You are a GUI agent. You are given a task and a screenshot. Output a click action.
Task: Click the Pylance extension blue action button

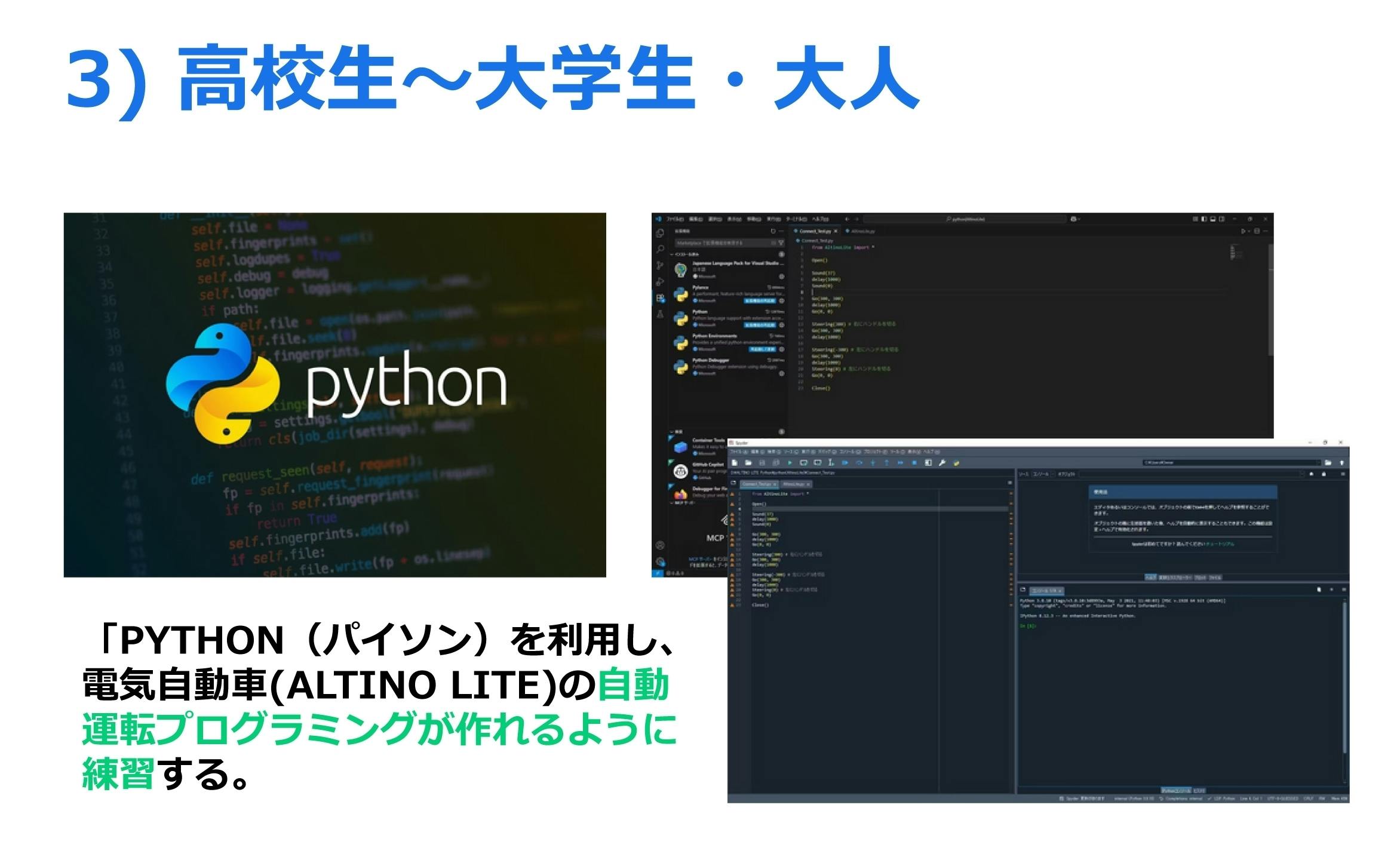tap(760, 301)
